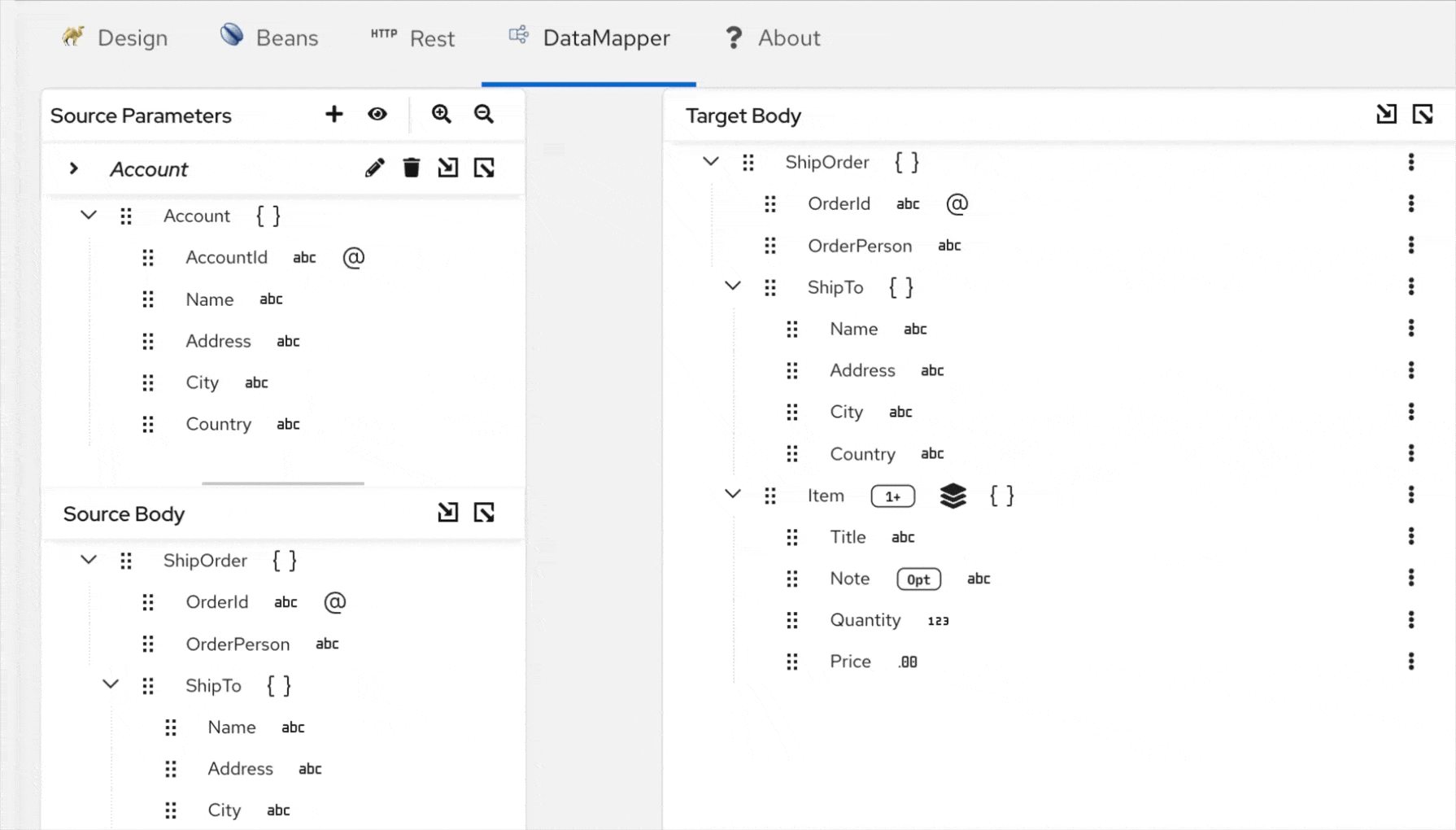Detach schema from Source Body
Image resolution: width=1456 pixels, height=830 pixels.
click(484, 513)
